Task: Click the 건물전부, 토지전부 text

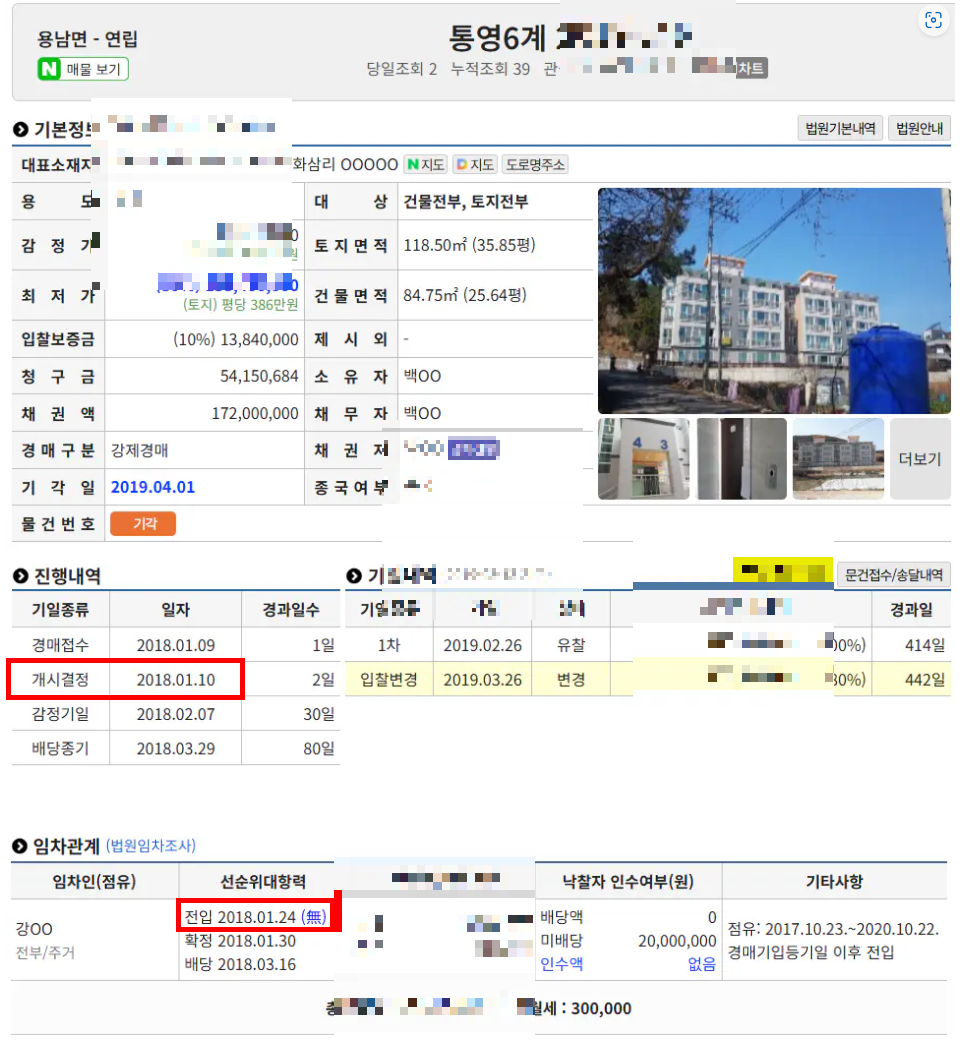Action: [466, 202]
